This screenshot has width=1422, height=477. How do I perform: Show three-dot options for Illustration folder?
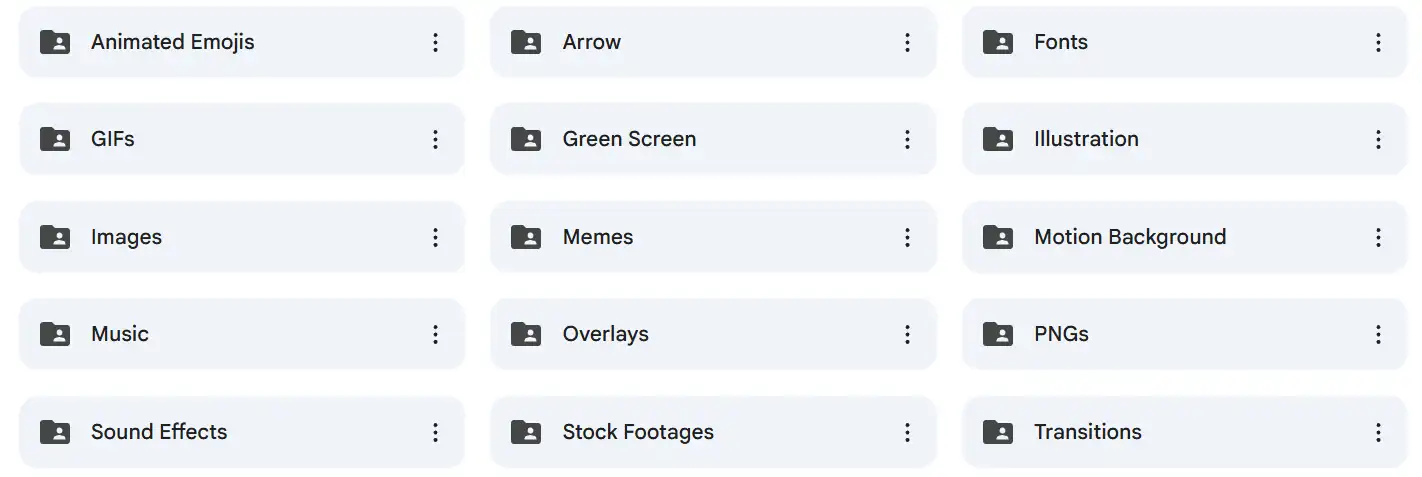[1378, 139]
